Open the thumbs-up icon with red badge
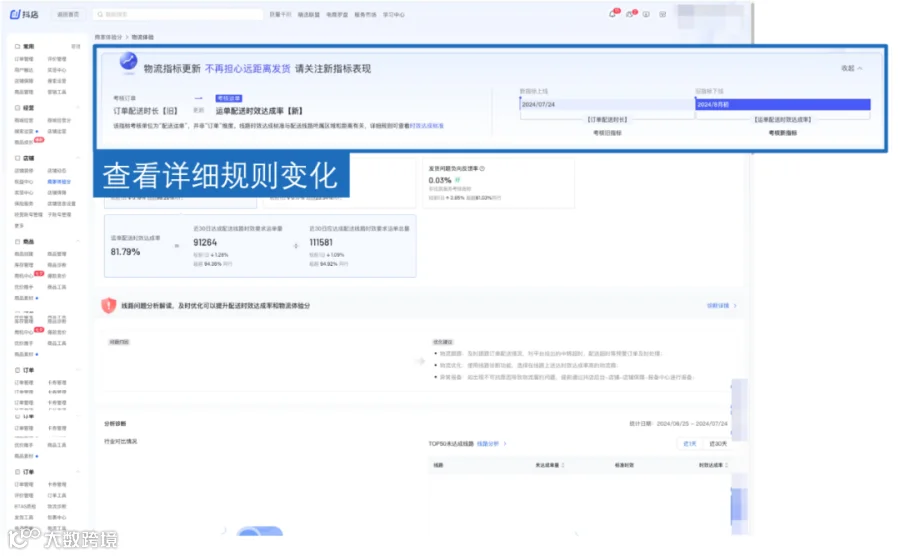The width and height of the screenshot is (900, 556). (630, 14)
